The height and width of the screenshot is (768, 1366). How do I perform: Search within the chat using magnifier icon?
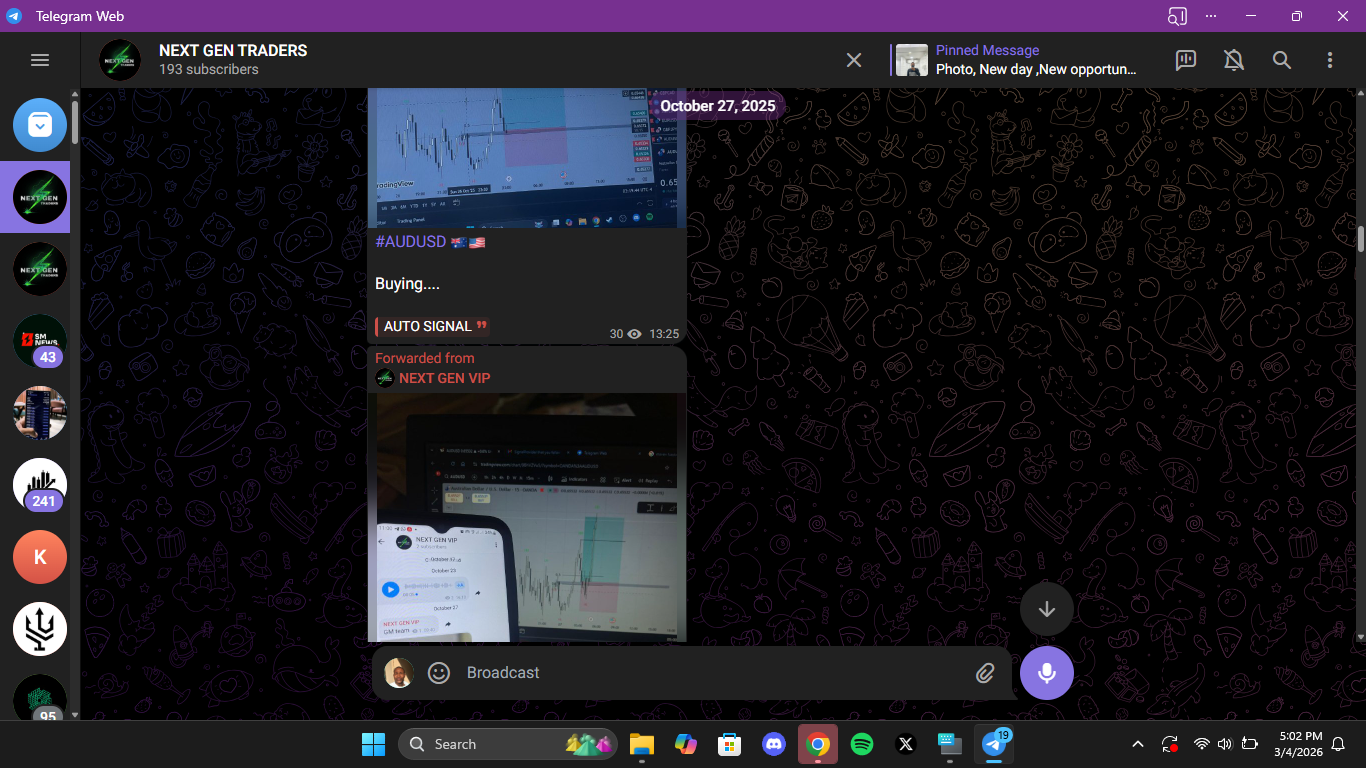(1282, 60)
